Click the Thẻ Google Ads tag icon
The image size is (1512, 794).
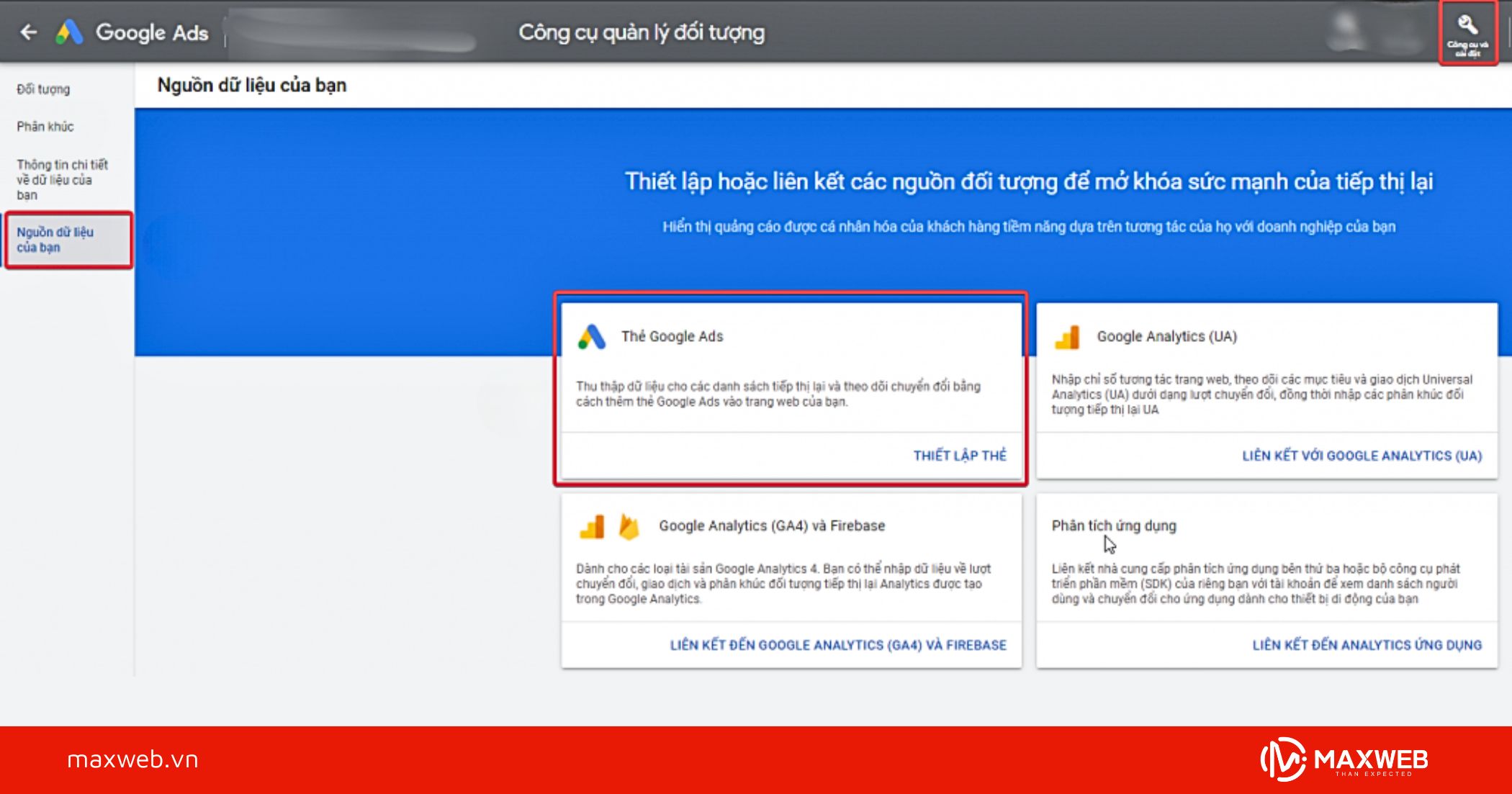coord(592,335)
